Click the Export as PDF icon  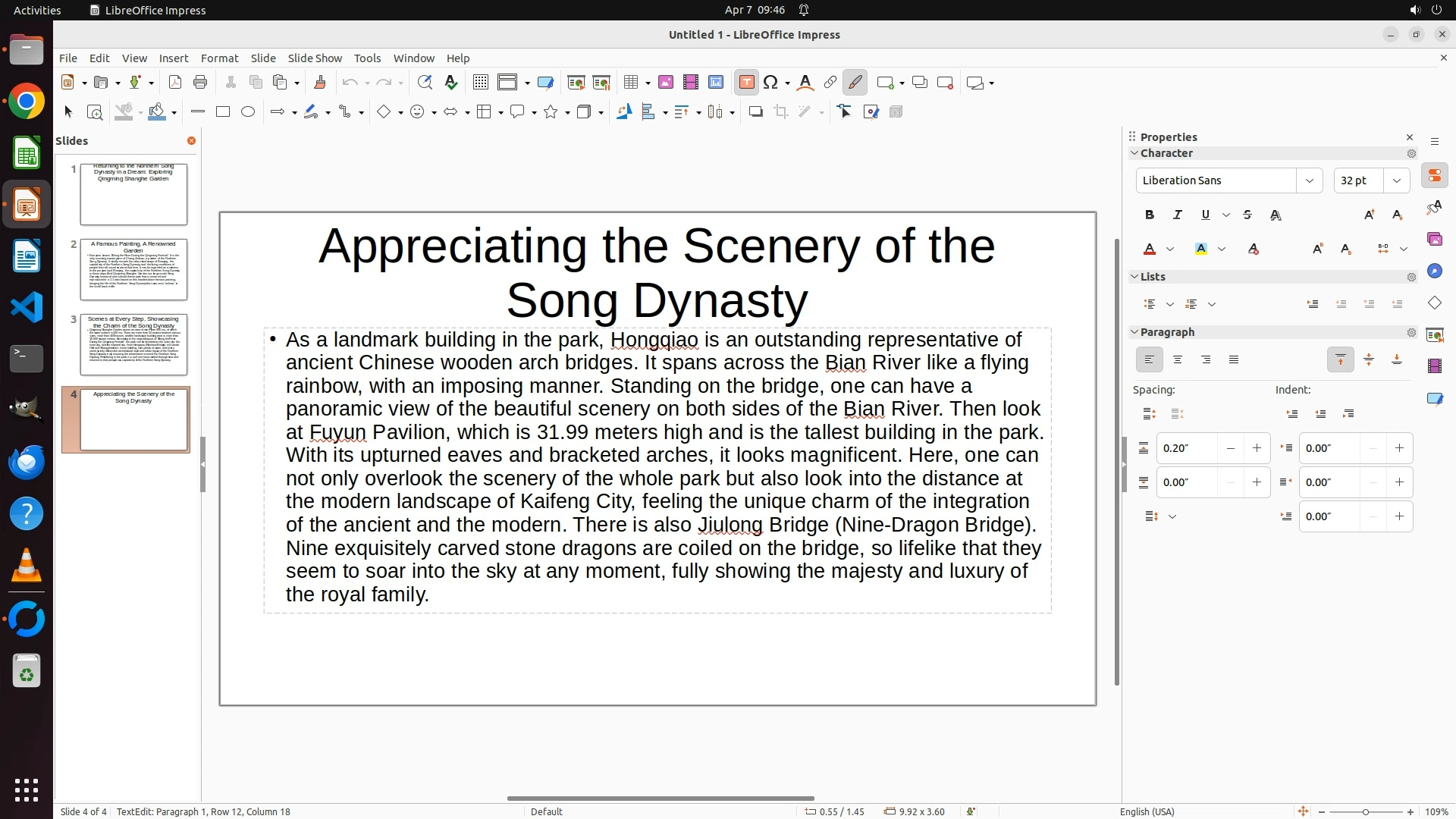(175, 83)
